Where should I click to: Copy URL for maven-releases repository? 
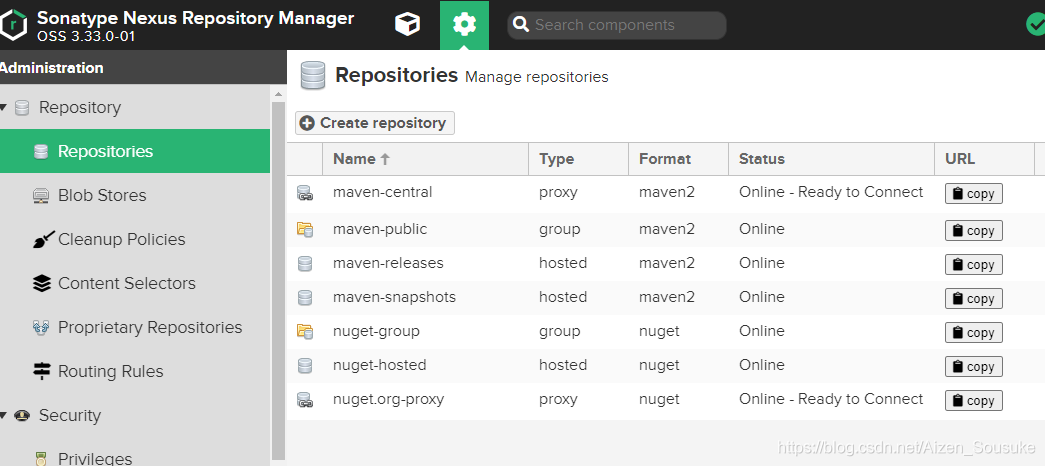pos(973,265)
